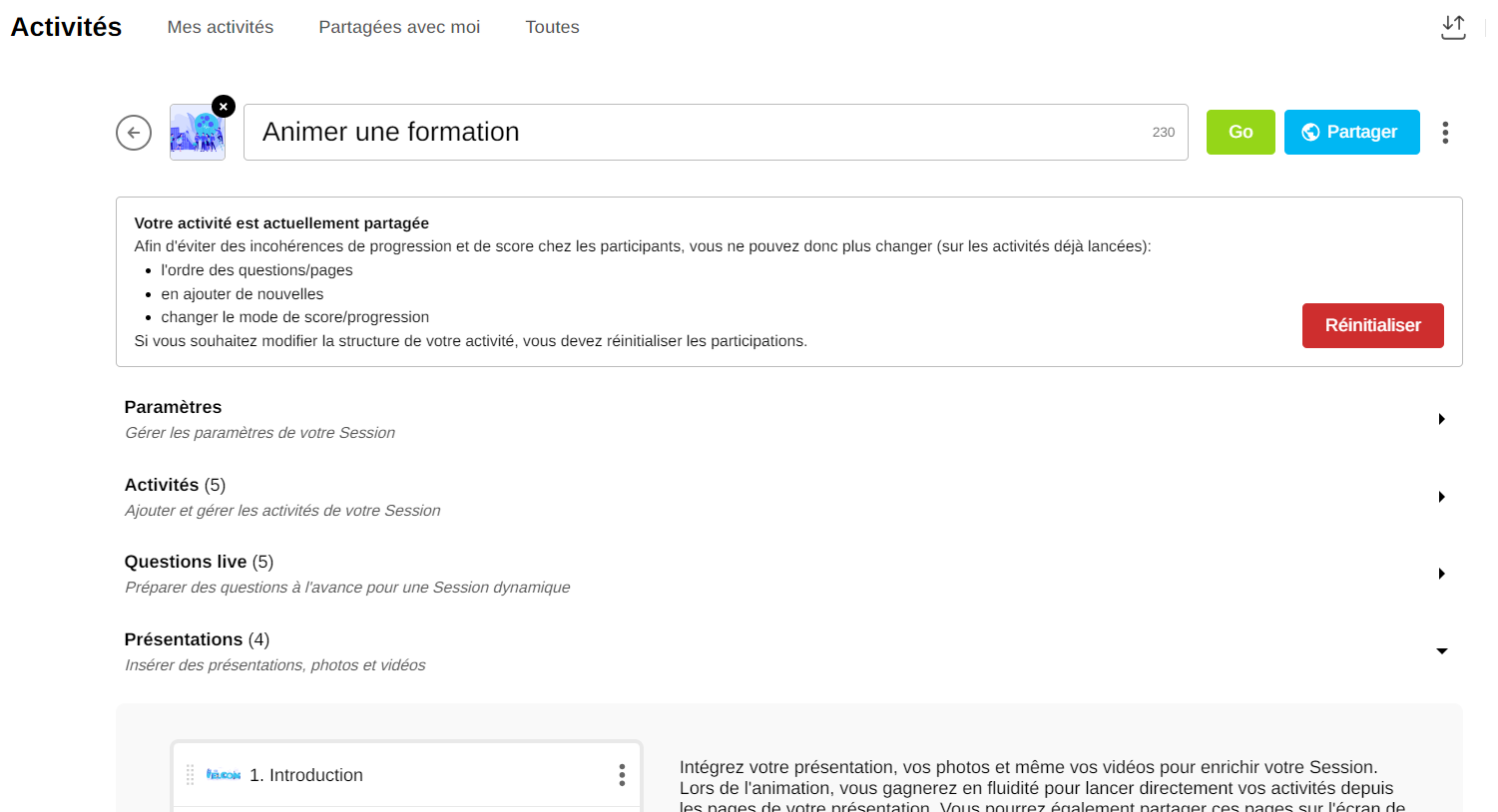Click the activity cover image thumbnail
Viewport: 1498px width, 812px height.
click(197, 135)
